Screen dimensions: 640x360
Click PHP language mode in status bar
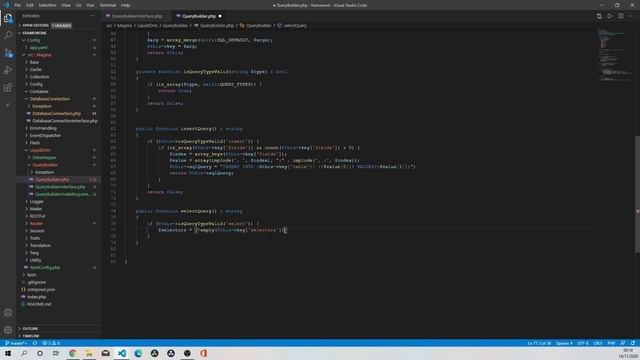tap(611, 343)
